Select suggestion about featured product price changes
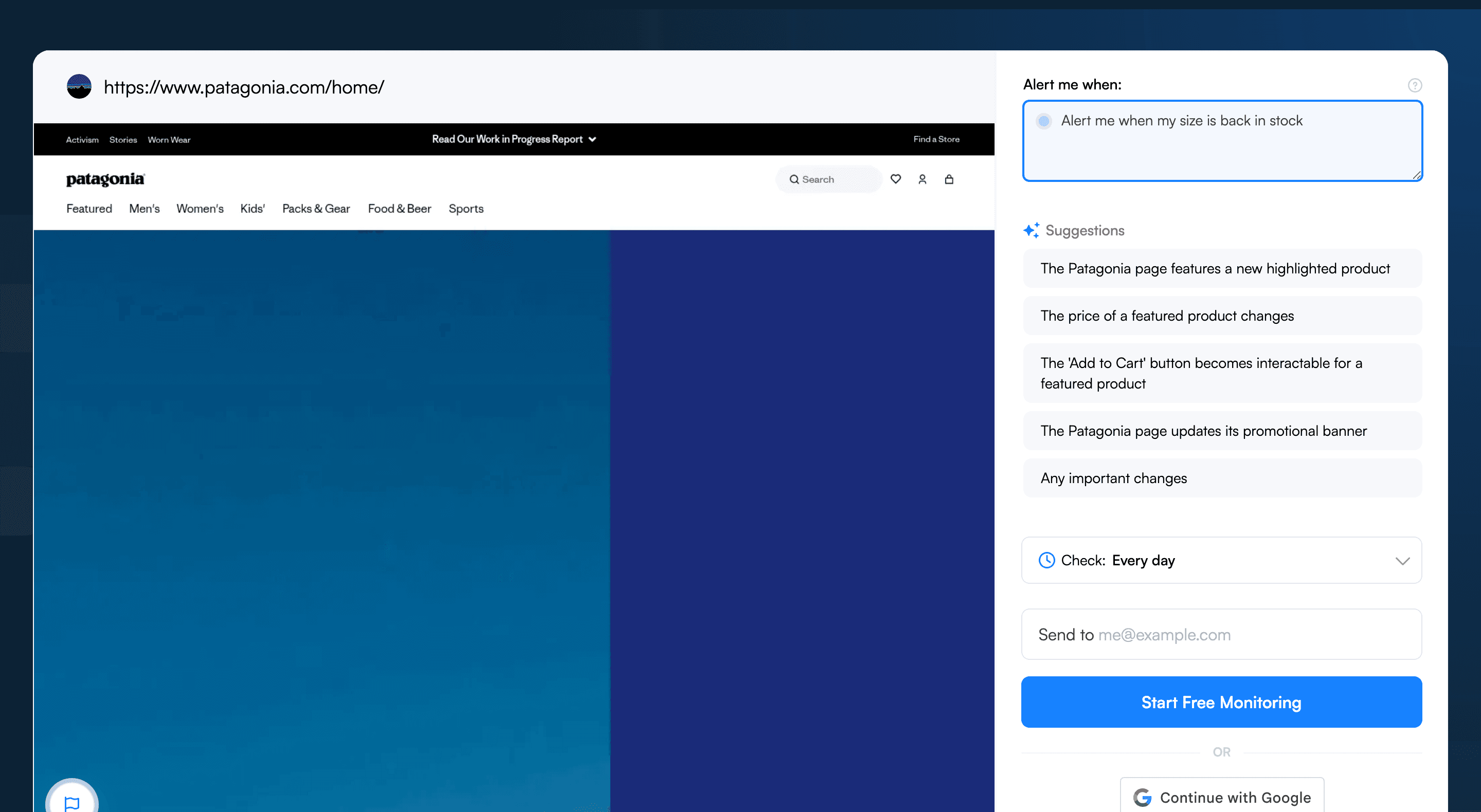Image resolution: width=1481 pixels, height=812 pixels. point(1222,316)
